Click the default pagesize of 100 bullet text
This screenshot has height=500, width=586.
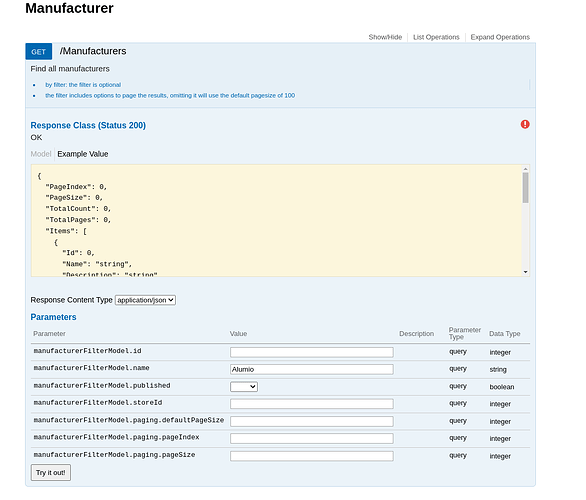pyautogui.click(x=170, y=96)
